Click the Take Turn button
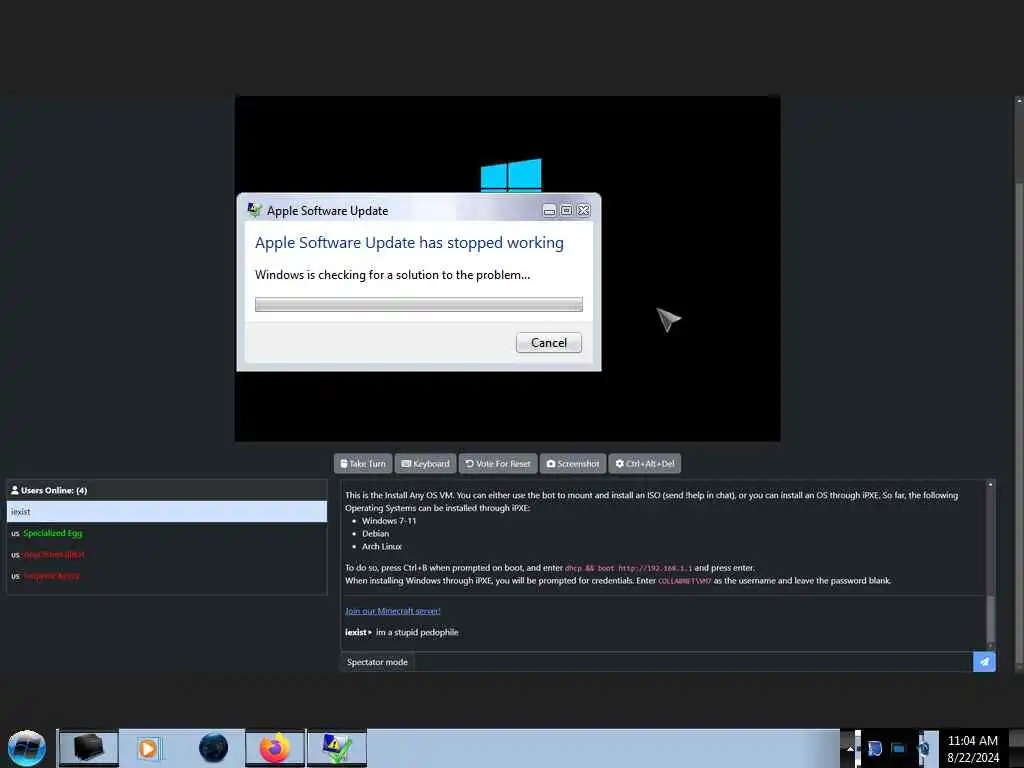This screenshot has width=1024, height=768. coord(363,464)
